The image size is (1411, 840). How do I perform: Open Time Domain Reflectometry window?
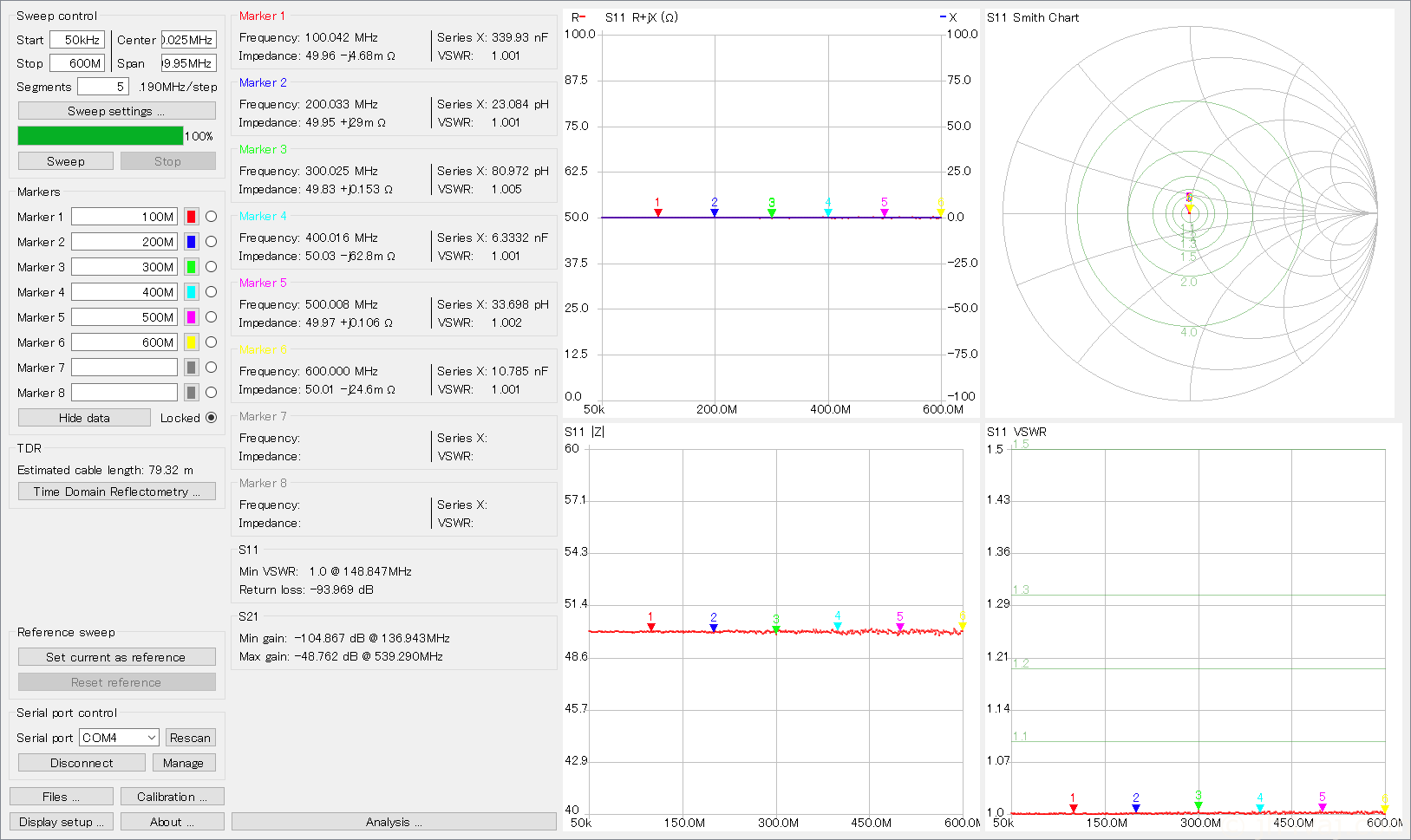click(116, 492)
